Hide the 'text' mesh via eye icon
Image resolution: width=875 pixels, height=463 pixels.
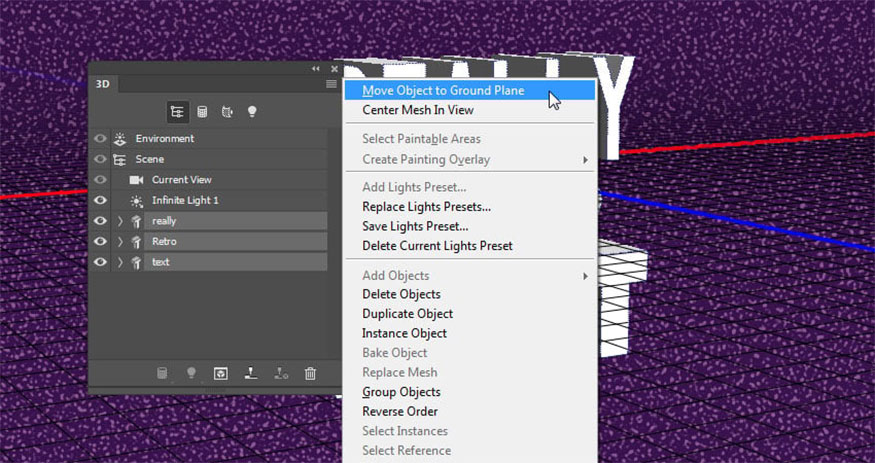(x=100, y=262)
